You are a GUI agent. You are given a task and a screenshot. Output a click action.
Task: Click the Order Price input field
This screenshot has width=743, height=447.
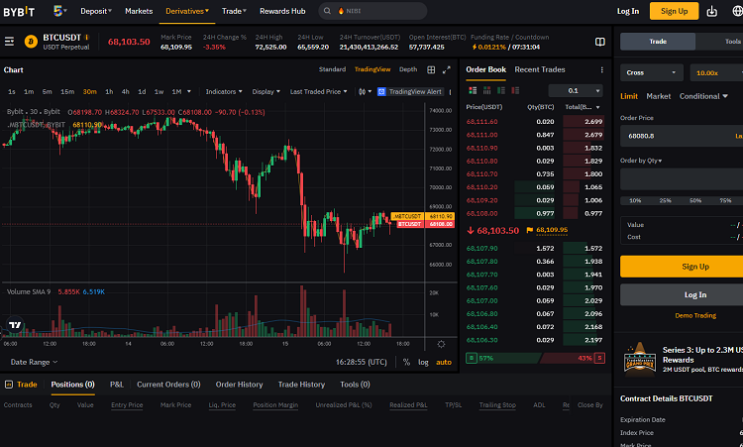tap(681, 136)
